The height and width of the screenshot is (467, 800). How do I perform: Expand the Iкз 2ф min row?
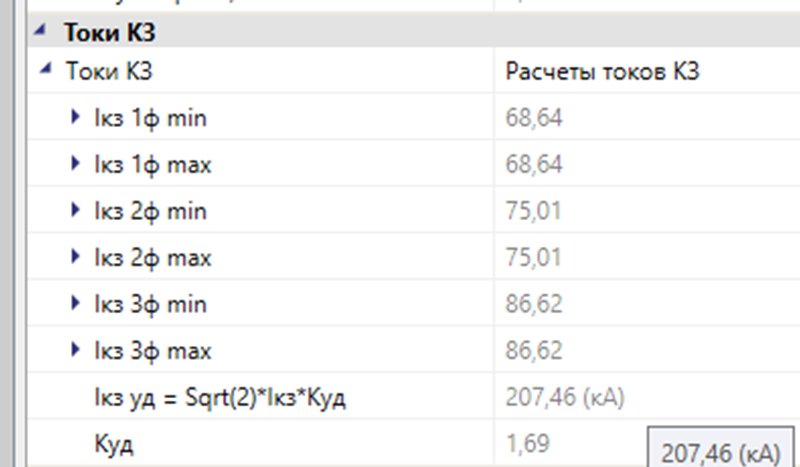point(75,211)
